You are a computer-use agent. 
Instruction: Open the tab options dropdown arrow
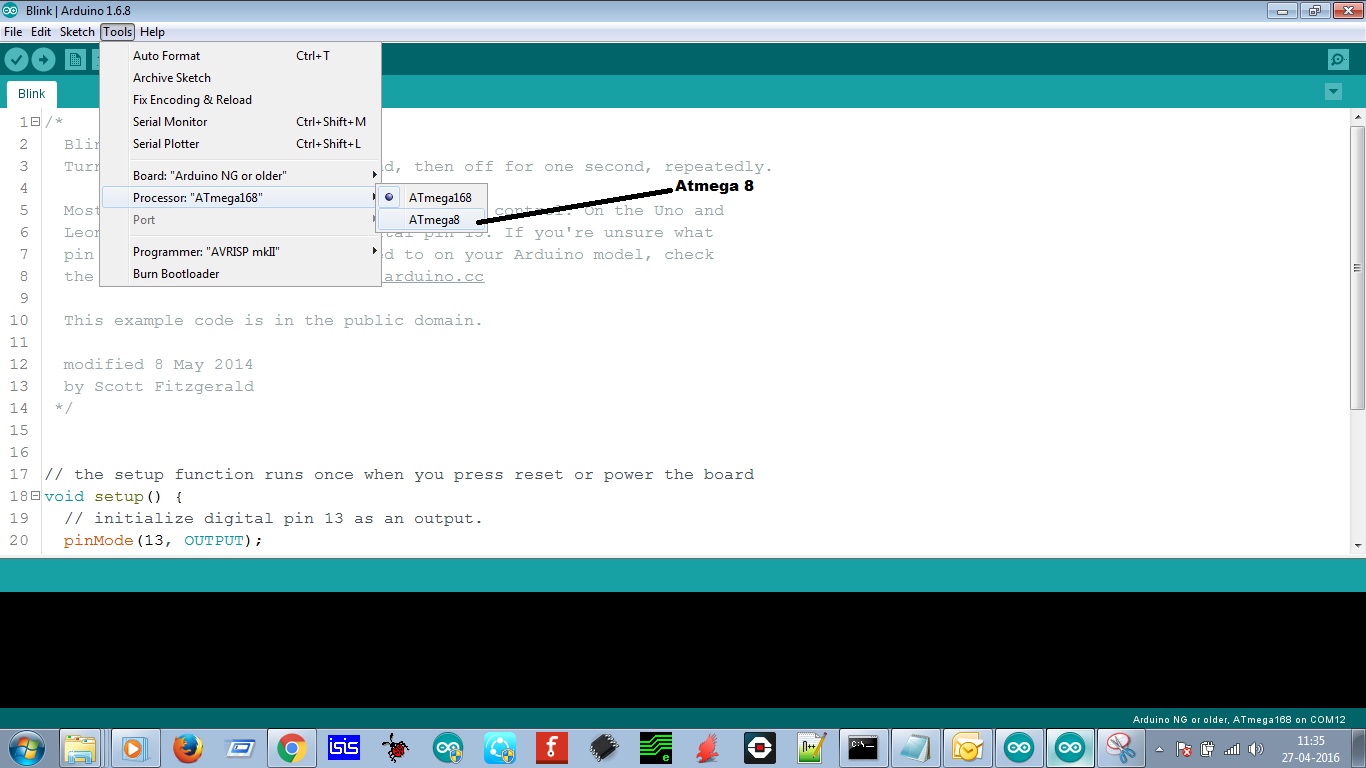coord(1333,92)
